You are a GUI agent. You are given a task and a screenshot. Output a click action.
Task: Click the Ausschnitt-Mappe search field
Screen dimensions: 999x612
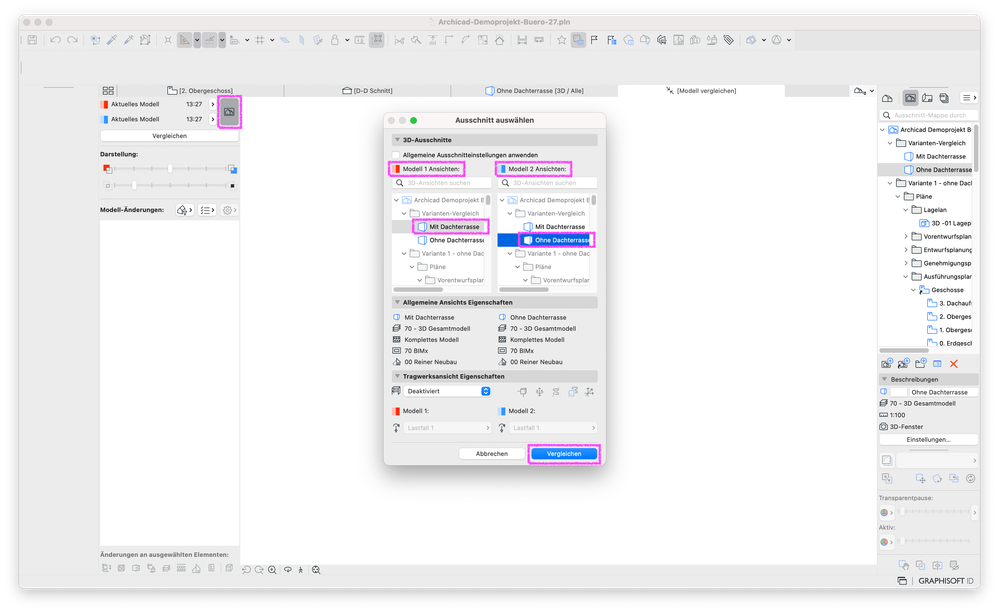928,115
